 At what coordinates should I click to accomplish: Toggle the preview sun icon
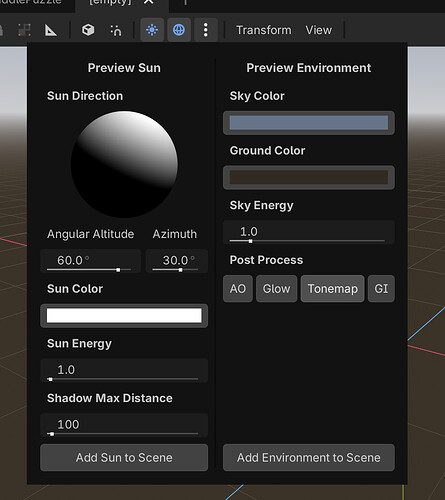(x=152, y=30)
